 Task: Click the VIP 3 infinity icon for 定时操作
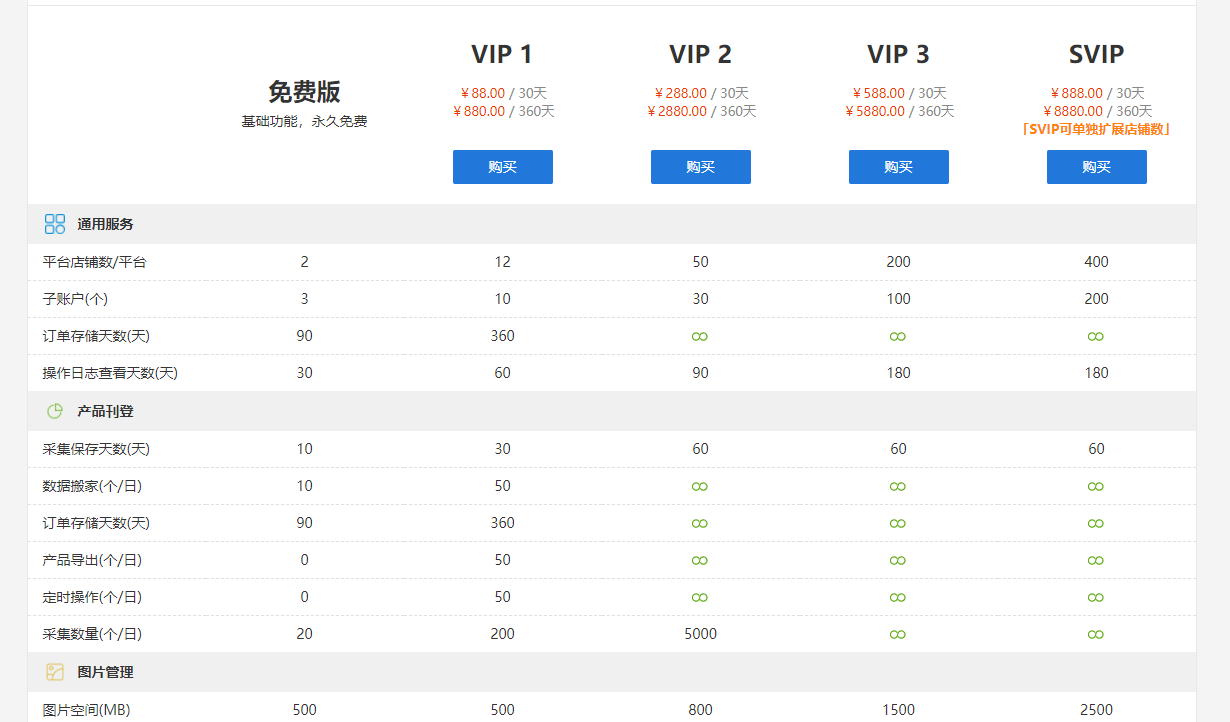tap(898, 597)
